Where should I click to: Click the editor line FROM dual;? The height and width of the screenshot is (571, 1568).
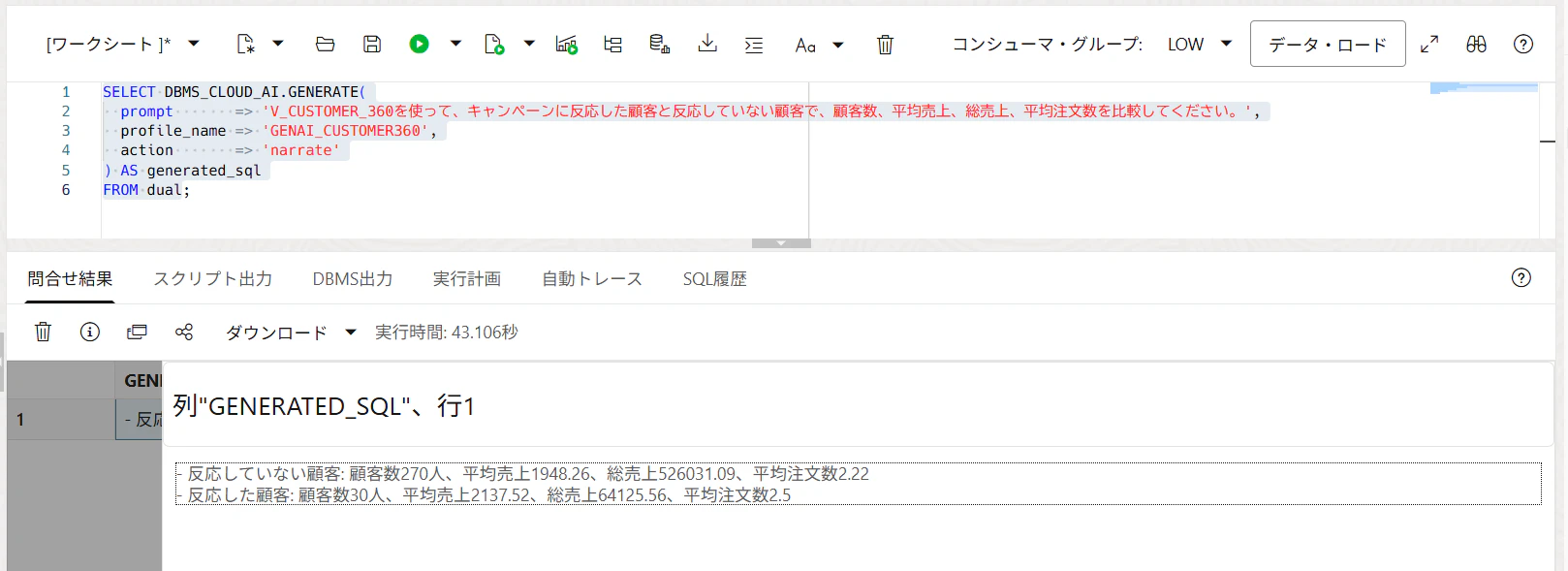(x=146, y=190)
